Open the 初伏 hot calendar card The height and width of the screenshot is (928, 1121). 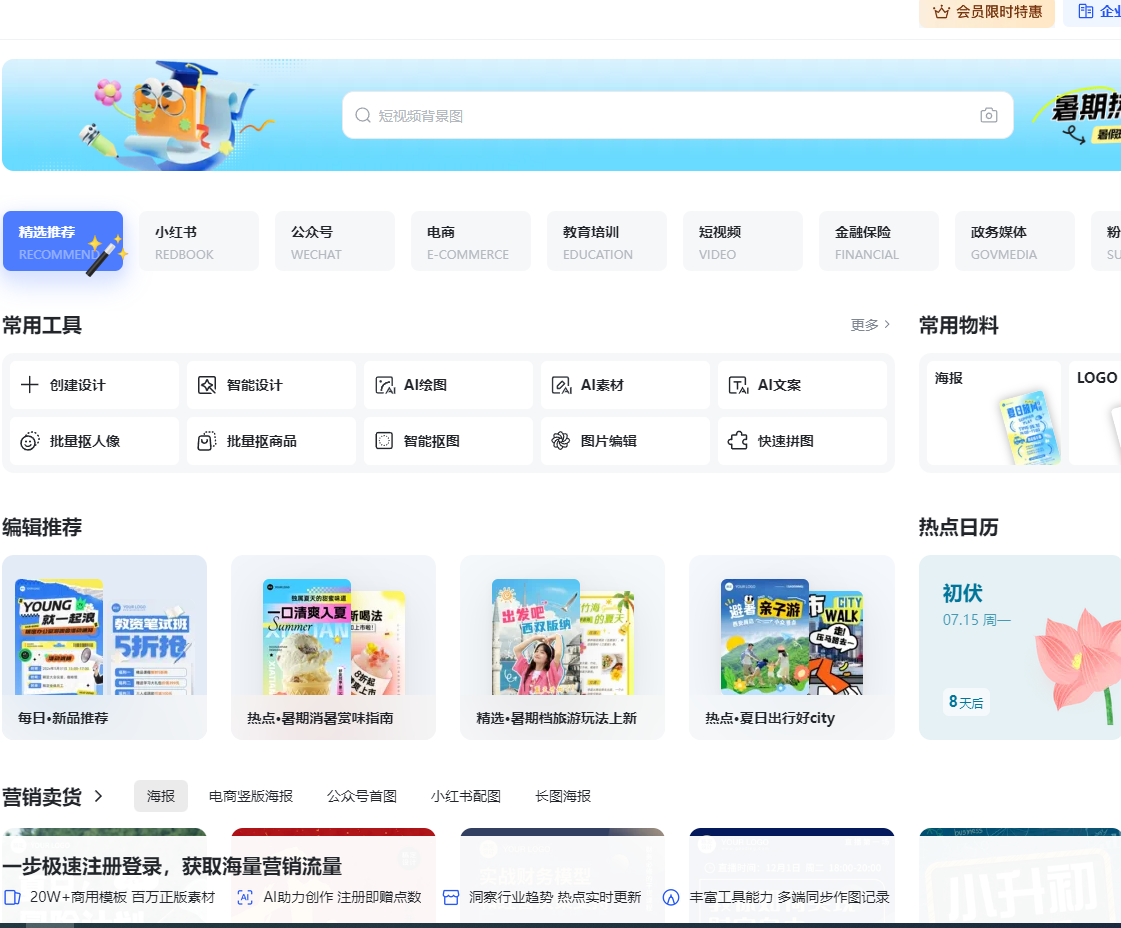coord(1020,647)
